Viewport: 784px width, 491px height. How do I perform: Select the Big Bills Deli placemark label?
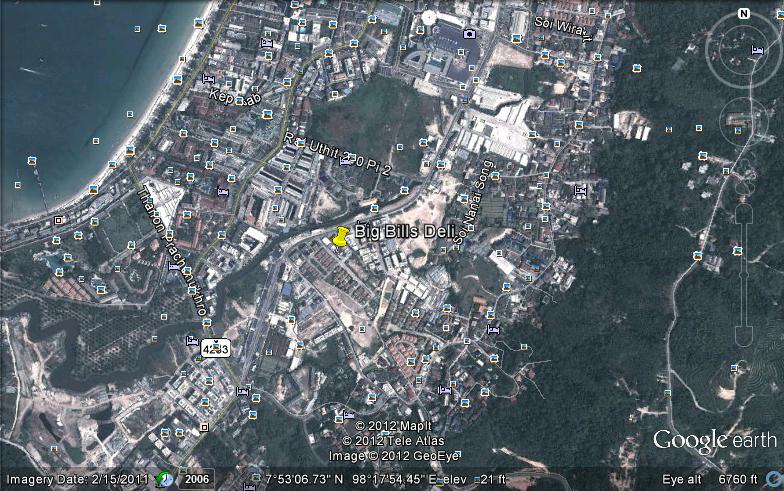[398, 231]
